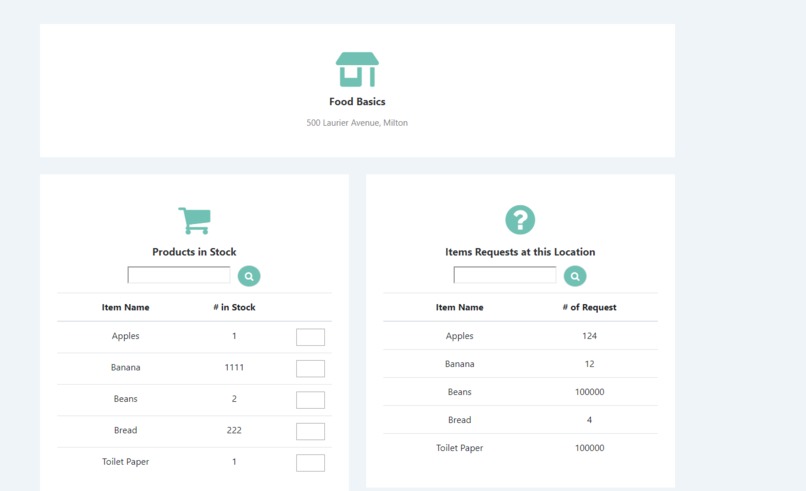
Task: Click the question mark icon
Action: pyautogui.click(x=520, y=220)
